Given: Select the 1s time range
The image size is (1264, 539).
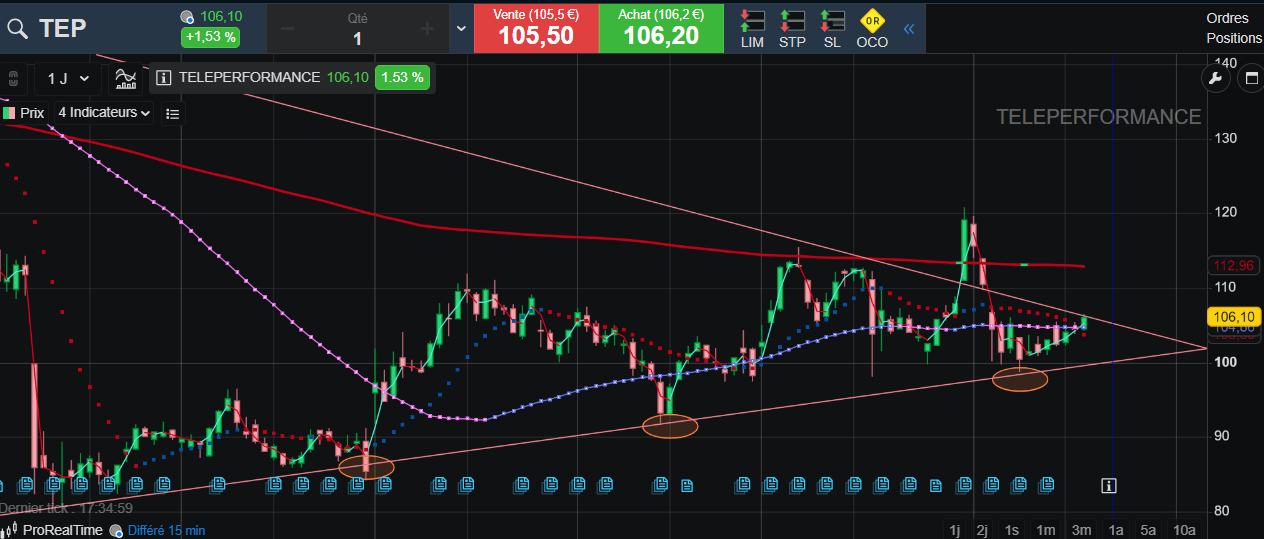Looking at the screenshot, I should click(1012, 529).
